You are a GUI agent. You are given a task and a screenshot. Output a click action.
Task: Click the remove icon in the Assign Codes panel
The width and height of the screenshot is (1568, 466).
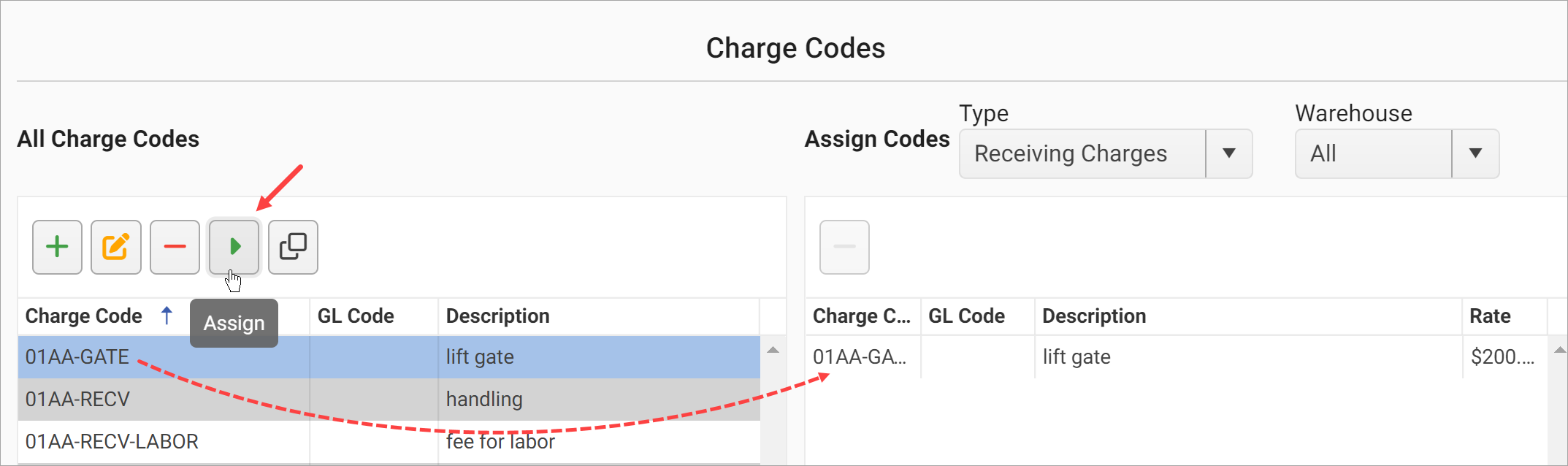coord(844,247)
